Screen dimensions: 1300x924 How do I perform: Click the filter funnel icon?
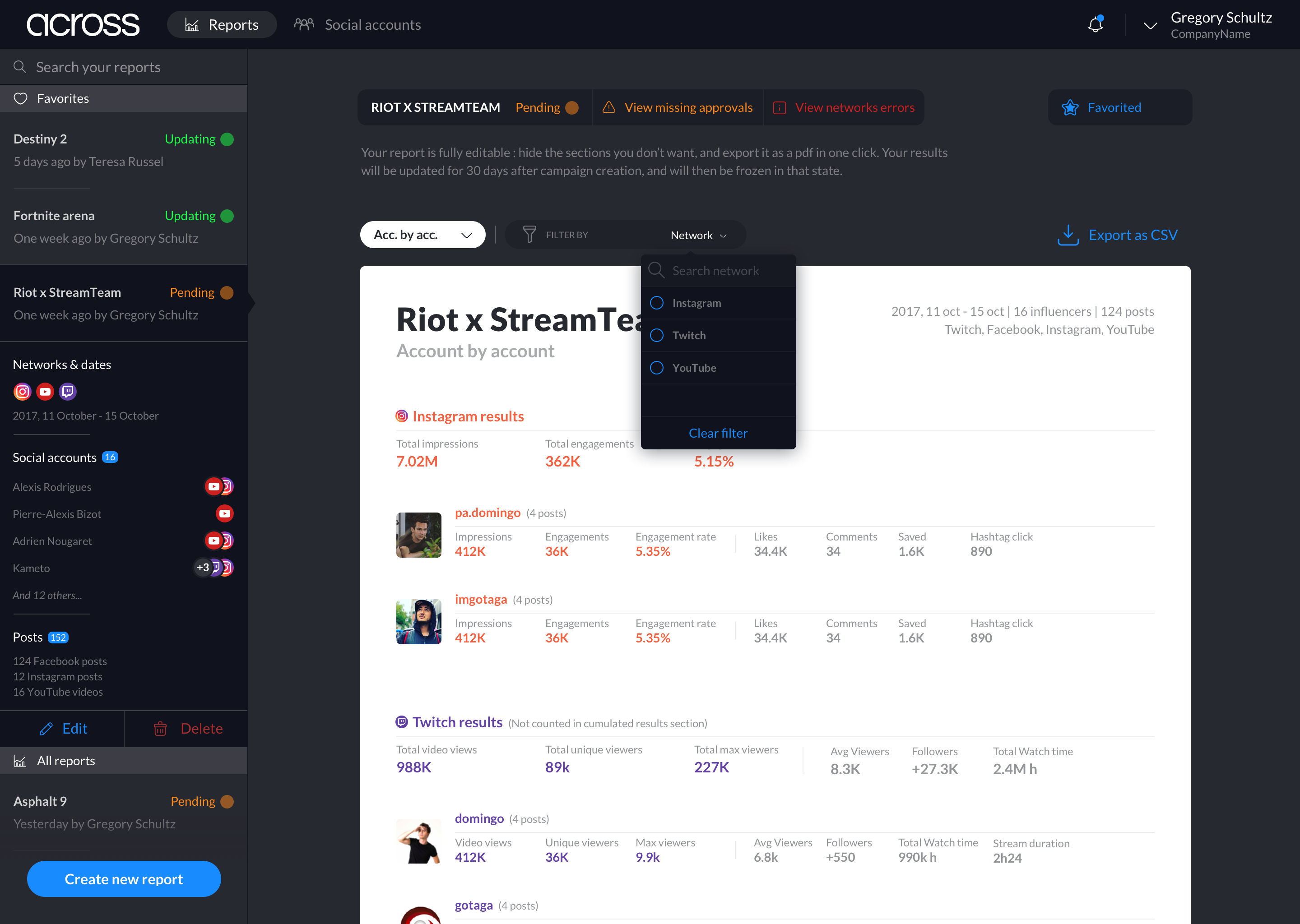[529, 235]
